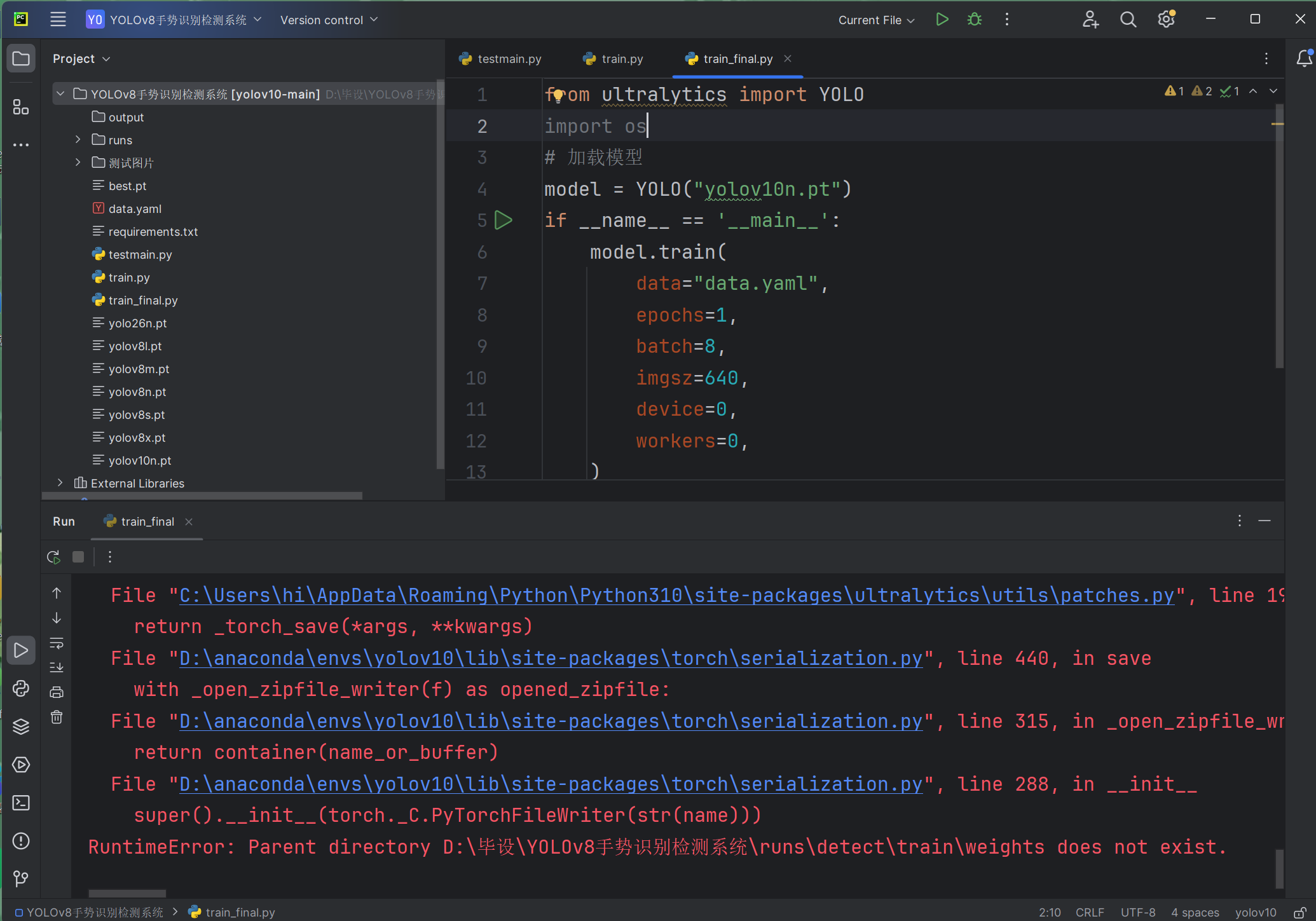Select yolov10n.pt in project tree
This screenshot has height=921, width=1316.
(140, 460)
